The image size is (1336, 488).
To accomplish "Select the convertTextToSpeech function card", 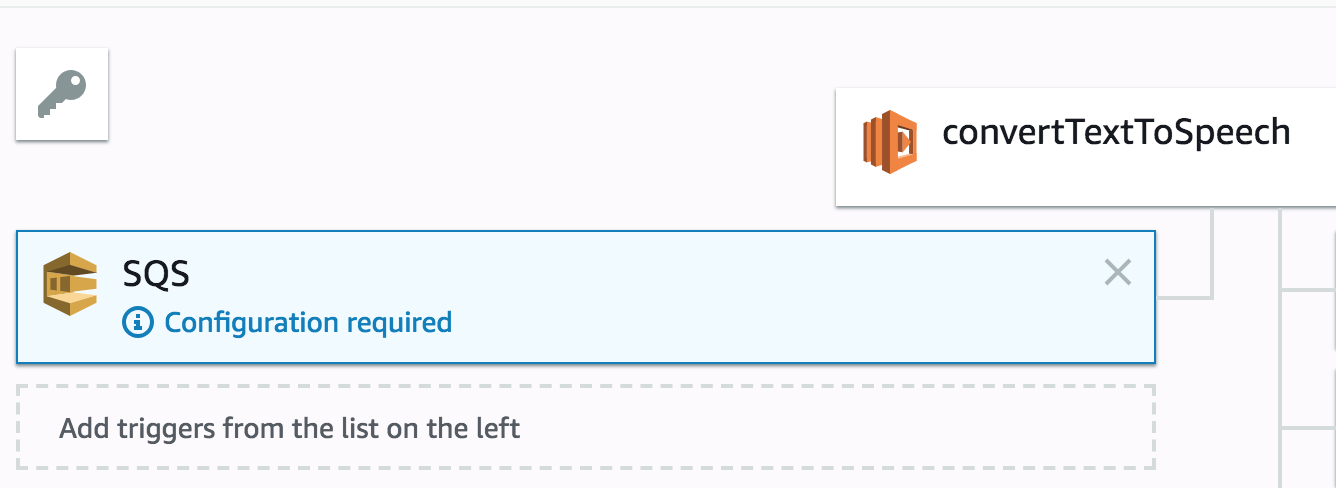I will [1085, 147].
